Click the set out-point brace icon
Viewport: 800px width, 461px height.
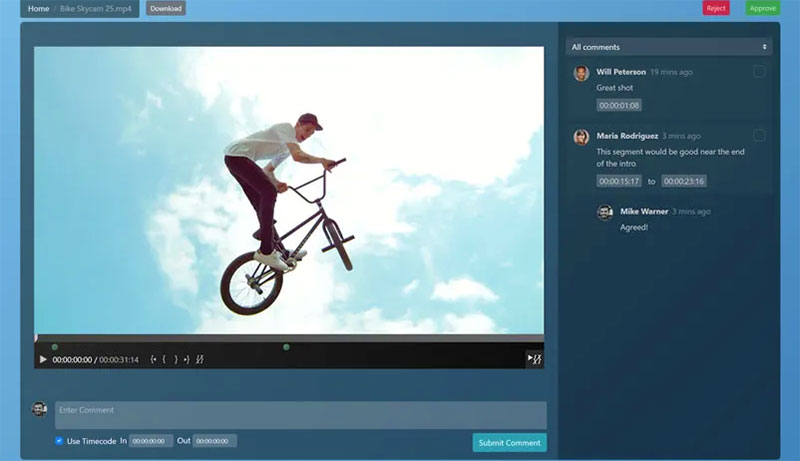(x=176, y=359)
